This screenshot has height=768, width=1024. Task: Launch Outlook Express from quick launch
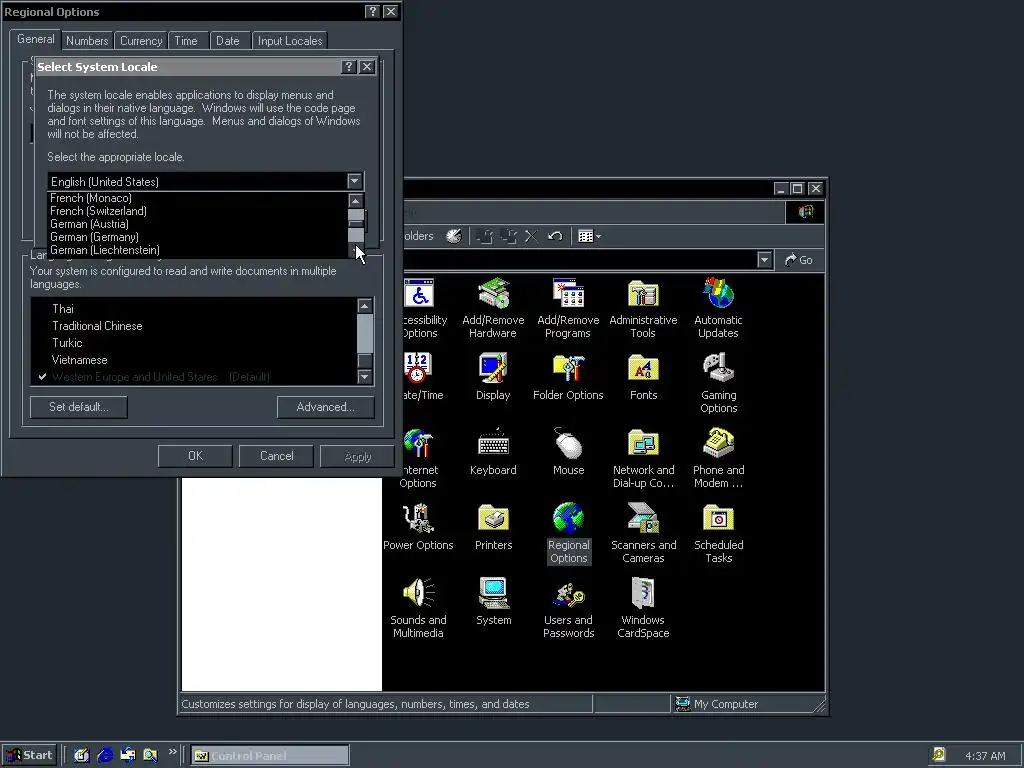(127, 755)
